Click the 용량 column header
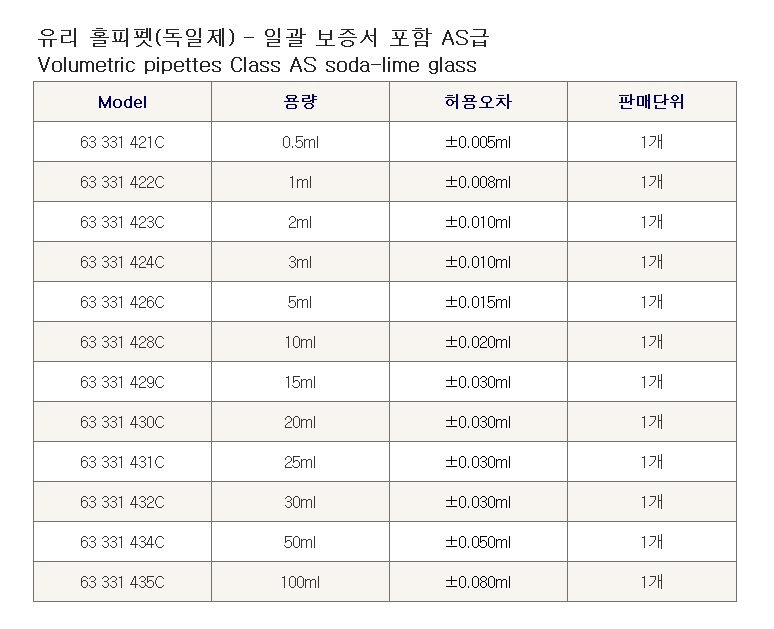This screenshot has width=774, height=629. click(x=300, y=102)
